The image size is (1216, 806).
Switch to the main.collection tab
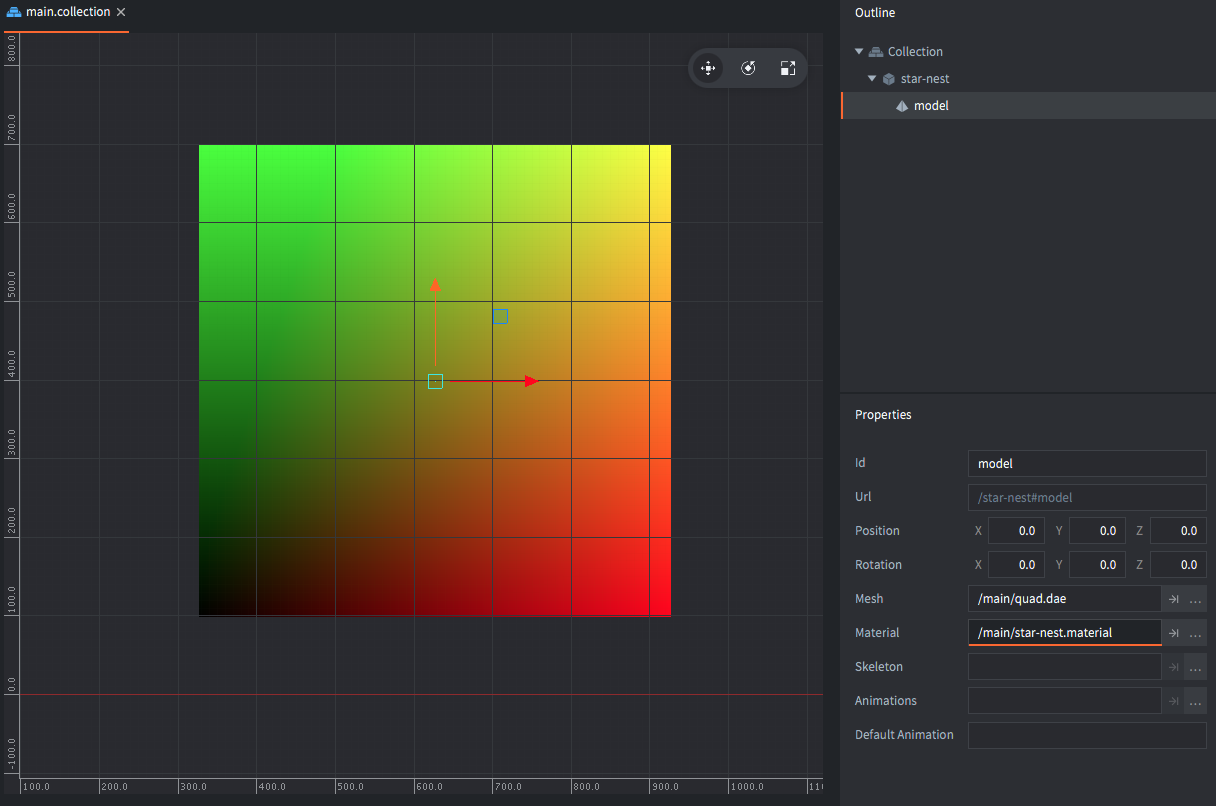[x=67, y=12]
